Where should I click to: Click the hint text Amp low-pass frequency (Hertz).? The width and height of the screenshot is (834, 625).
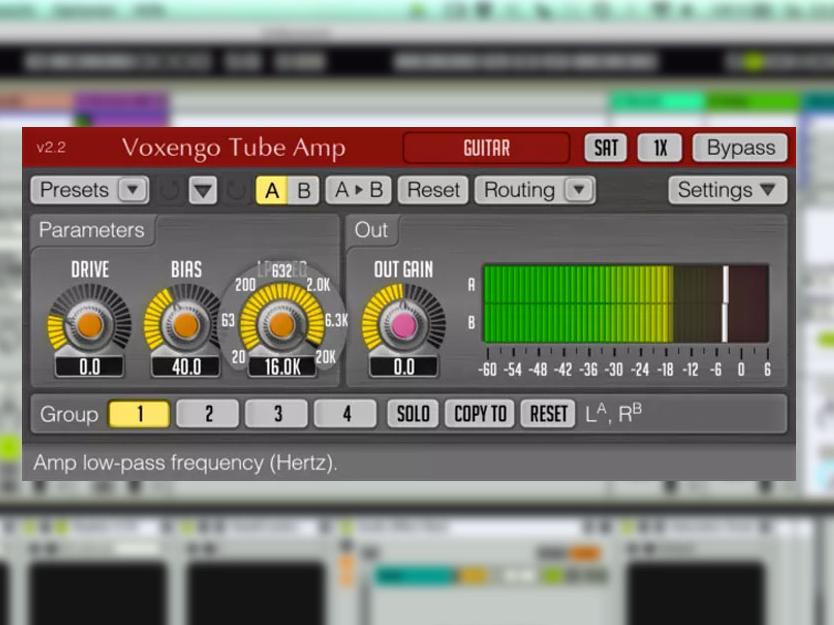[x=185, y=463]
